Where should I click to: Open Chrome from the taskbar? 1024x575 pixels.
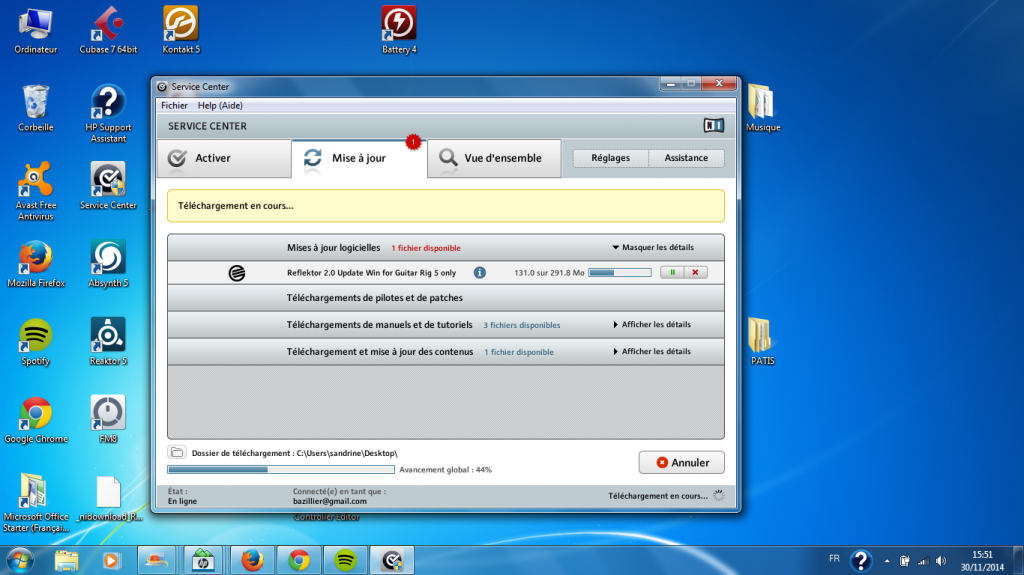[299, 560]
